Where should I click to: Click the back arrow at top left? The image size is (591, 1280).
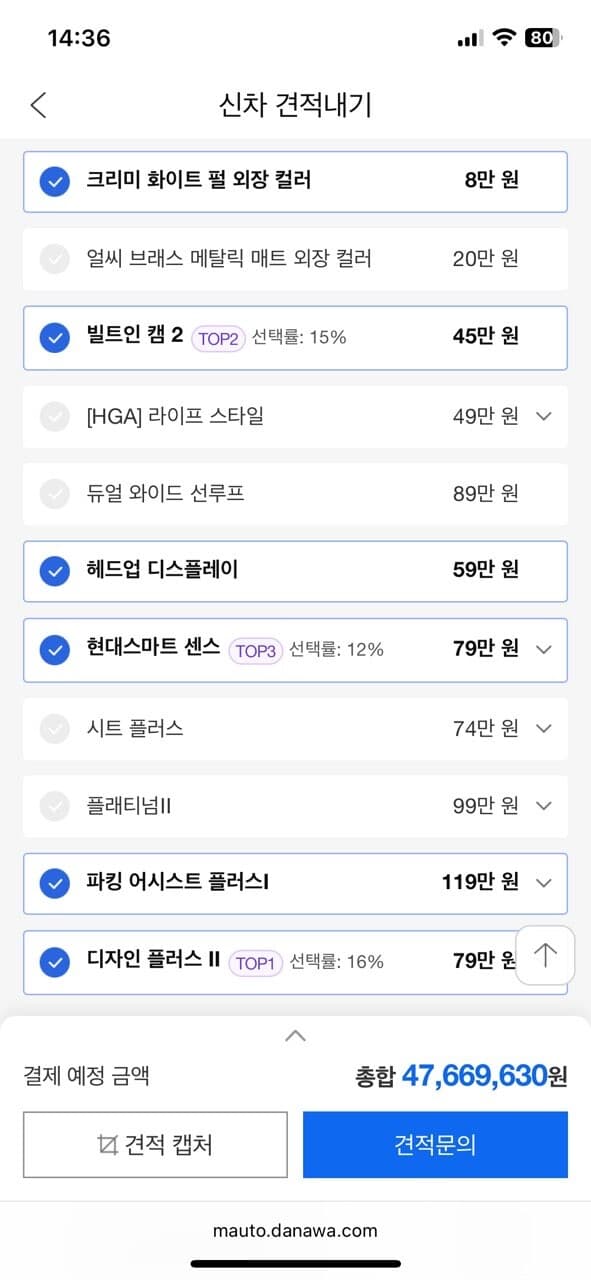click(x=38, y=104)
